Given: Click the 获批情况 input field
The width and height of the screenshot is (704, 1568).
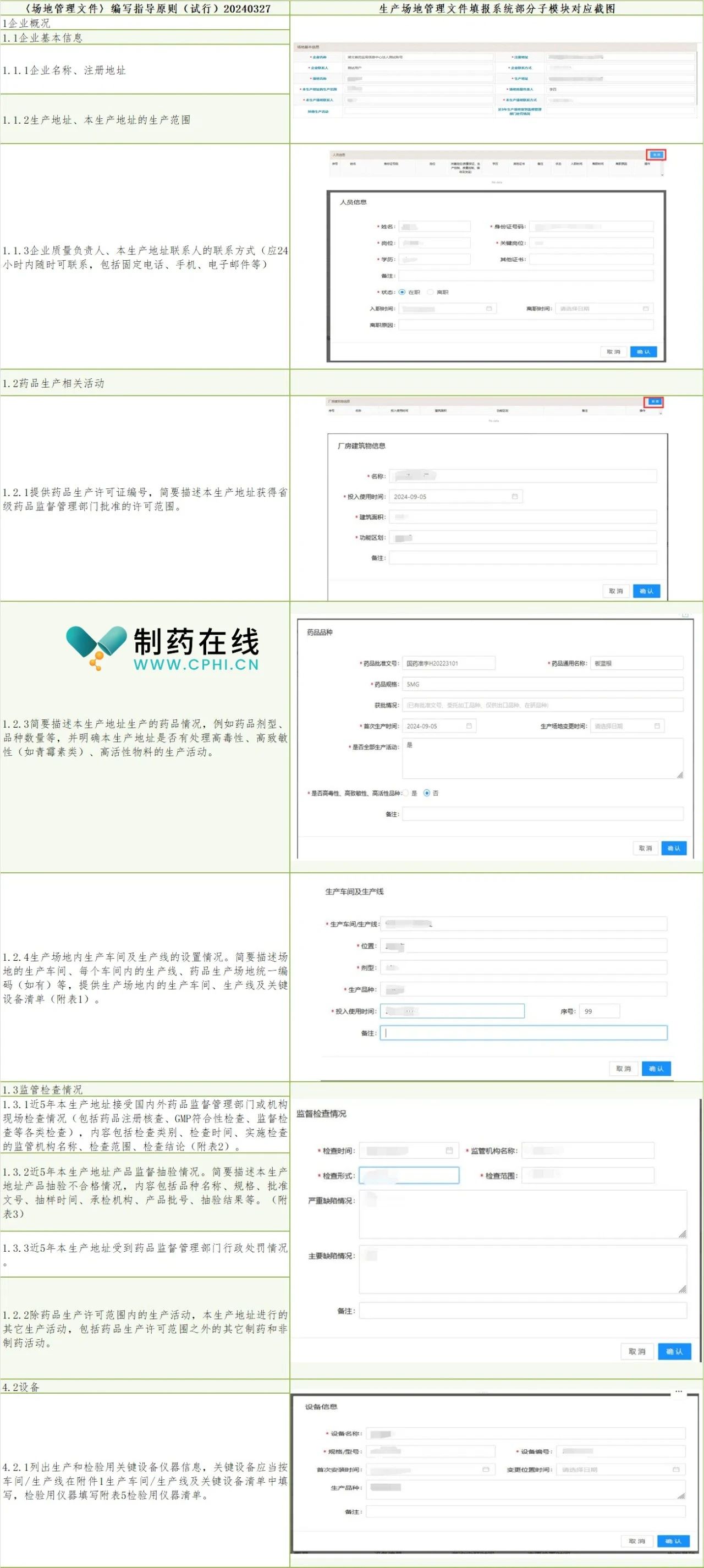Looking at the screenshot, I should tap(543, 705).
